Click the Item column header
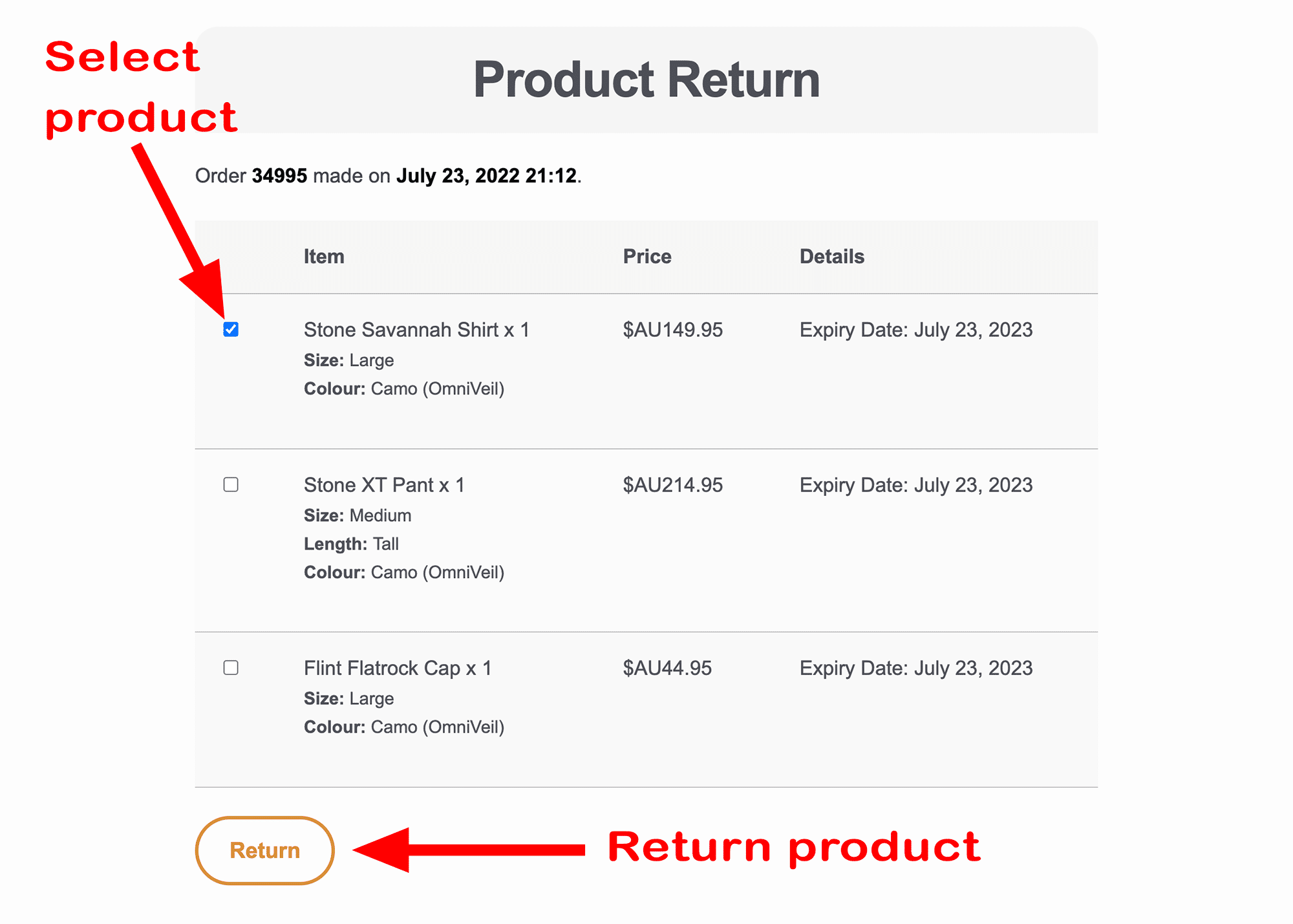This screenshot has width=1293, height=924. [x=324, y=257]
